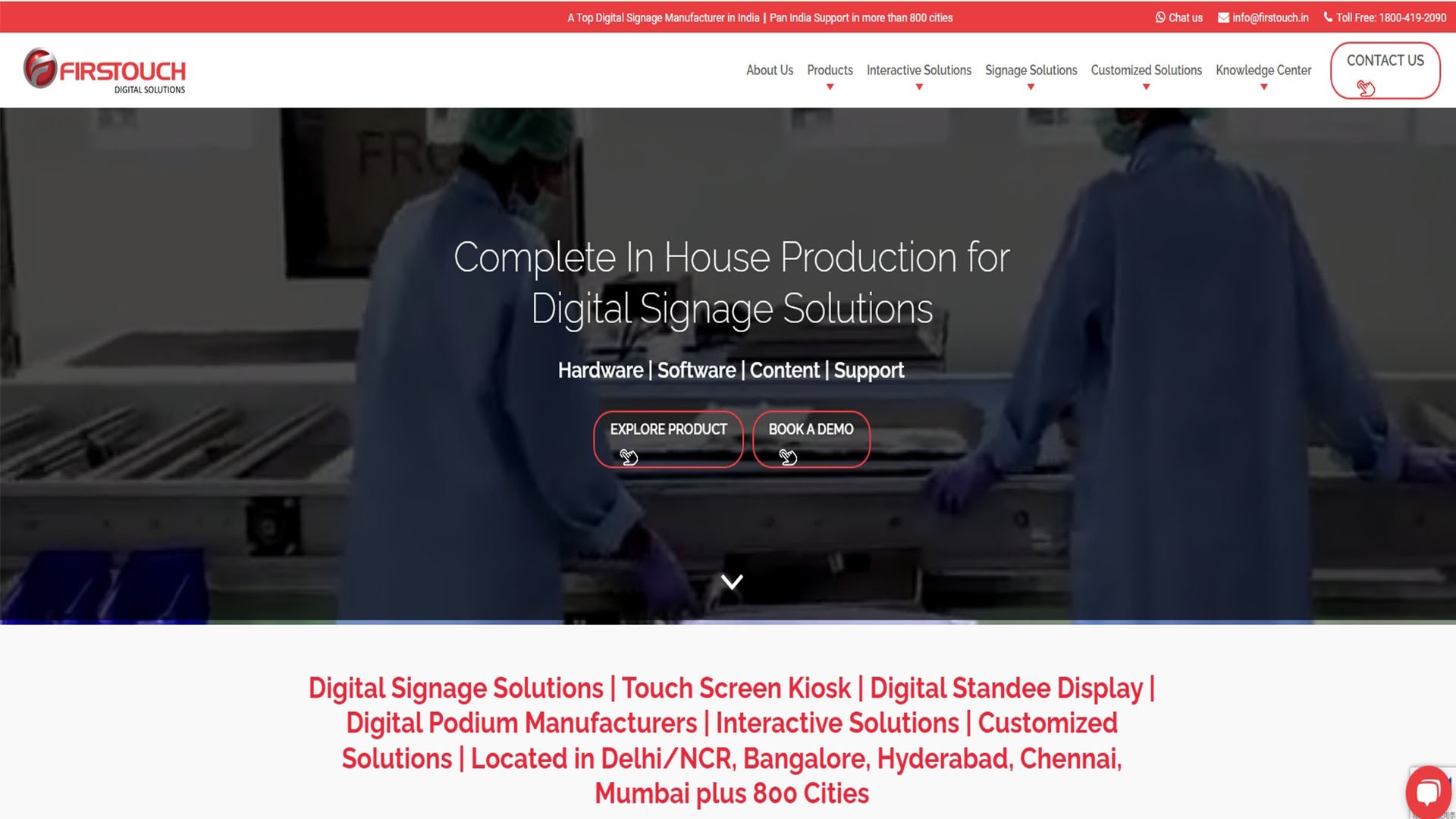Click the BOOK A DEMO button

(x=811, y=439)
